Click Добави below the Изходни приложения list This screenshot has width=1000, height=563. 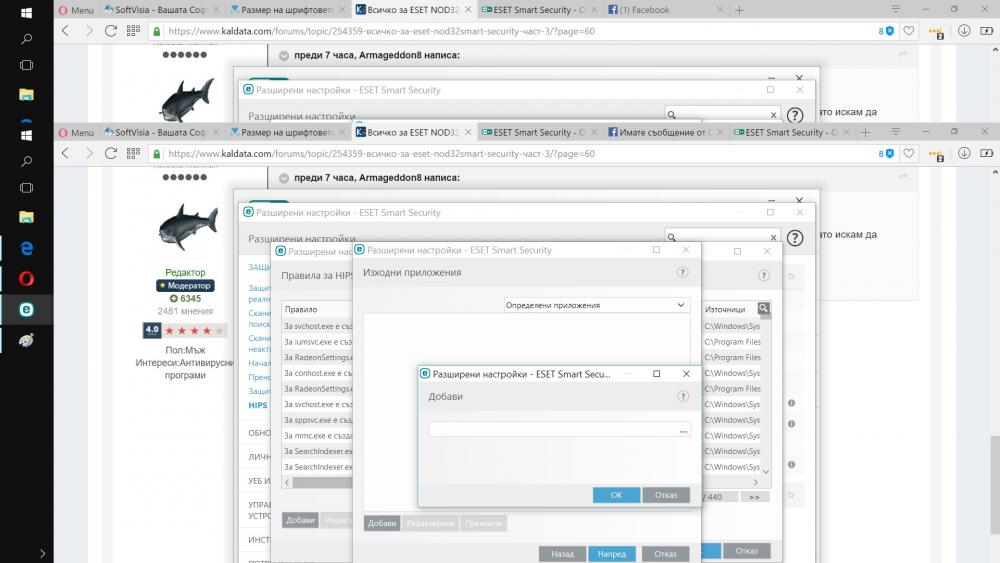[382, 523]
